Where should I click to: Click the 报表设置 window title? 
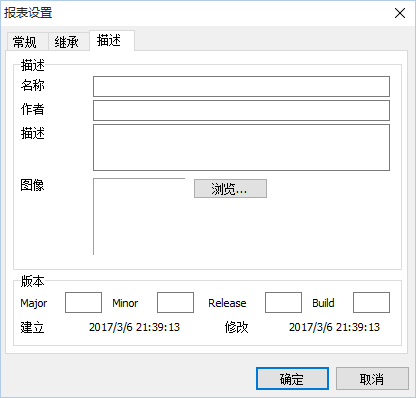tap(28, 13)
